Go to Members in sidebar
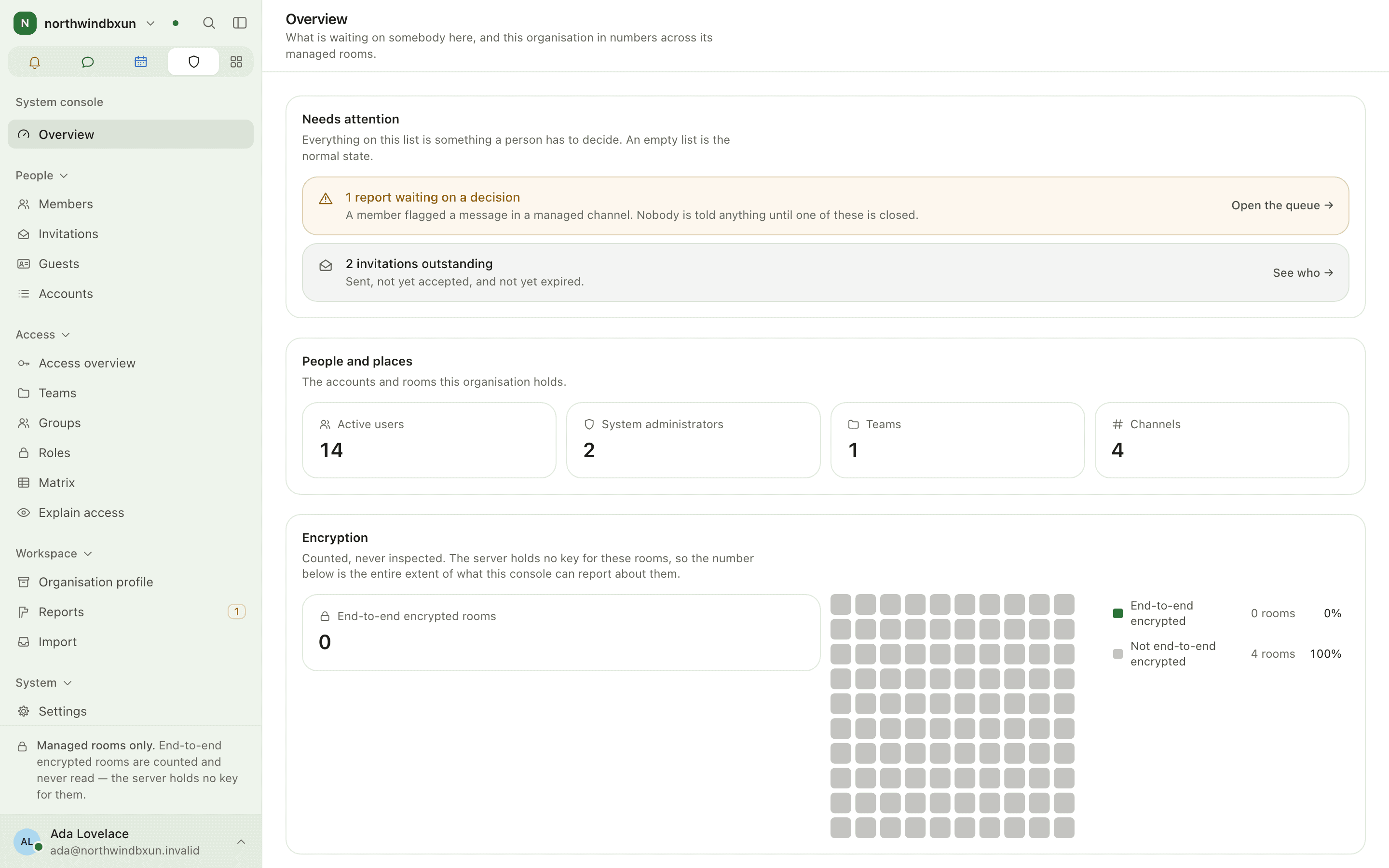1389x868 pixels. 131,204
